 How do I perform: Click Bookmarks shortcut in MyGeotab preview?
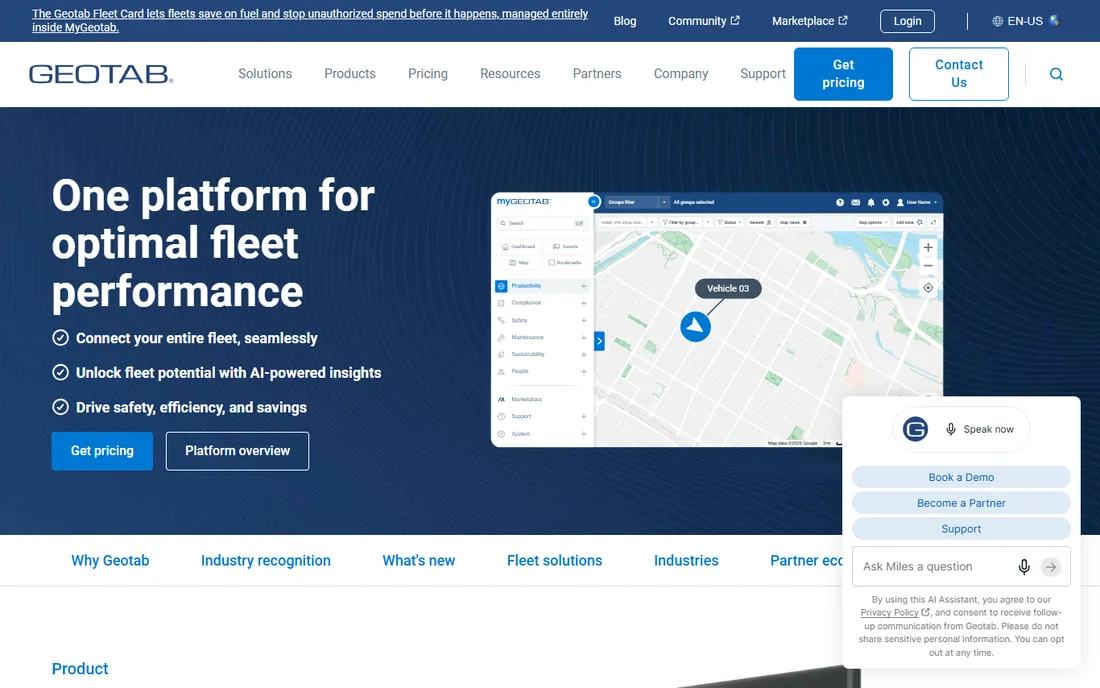coord(565,262)
